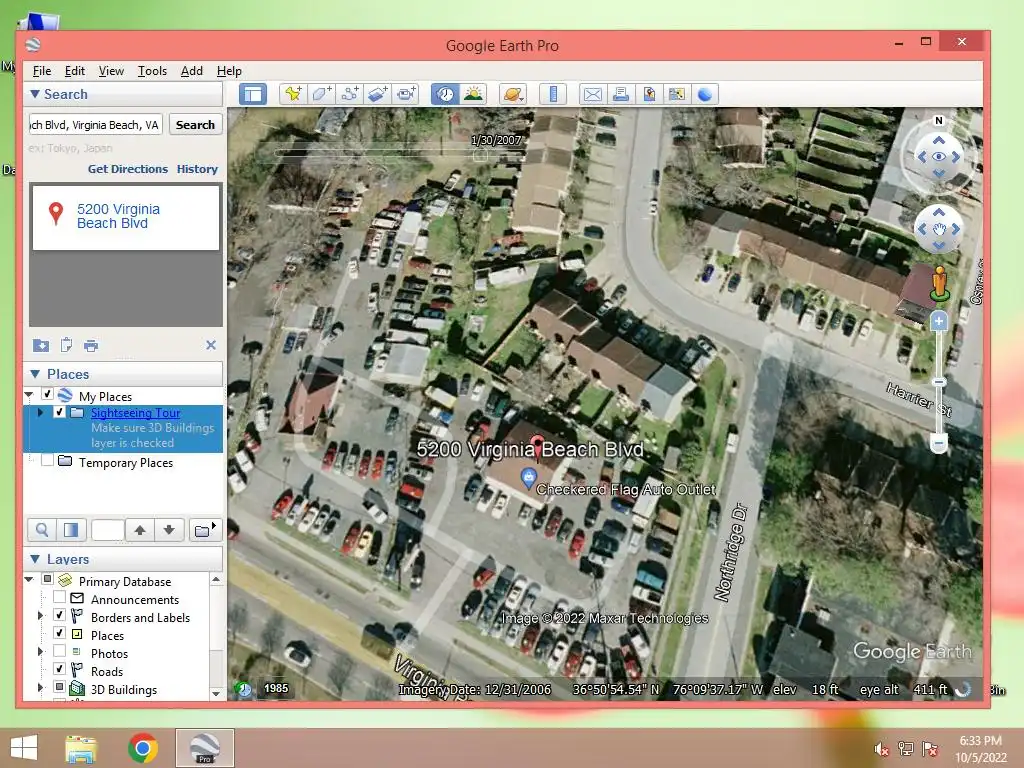Click the Search button

pyautogui.click(x=195, y=125)
